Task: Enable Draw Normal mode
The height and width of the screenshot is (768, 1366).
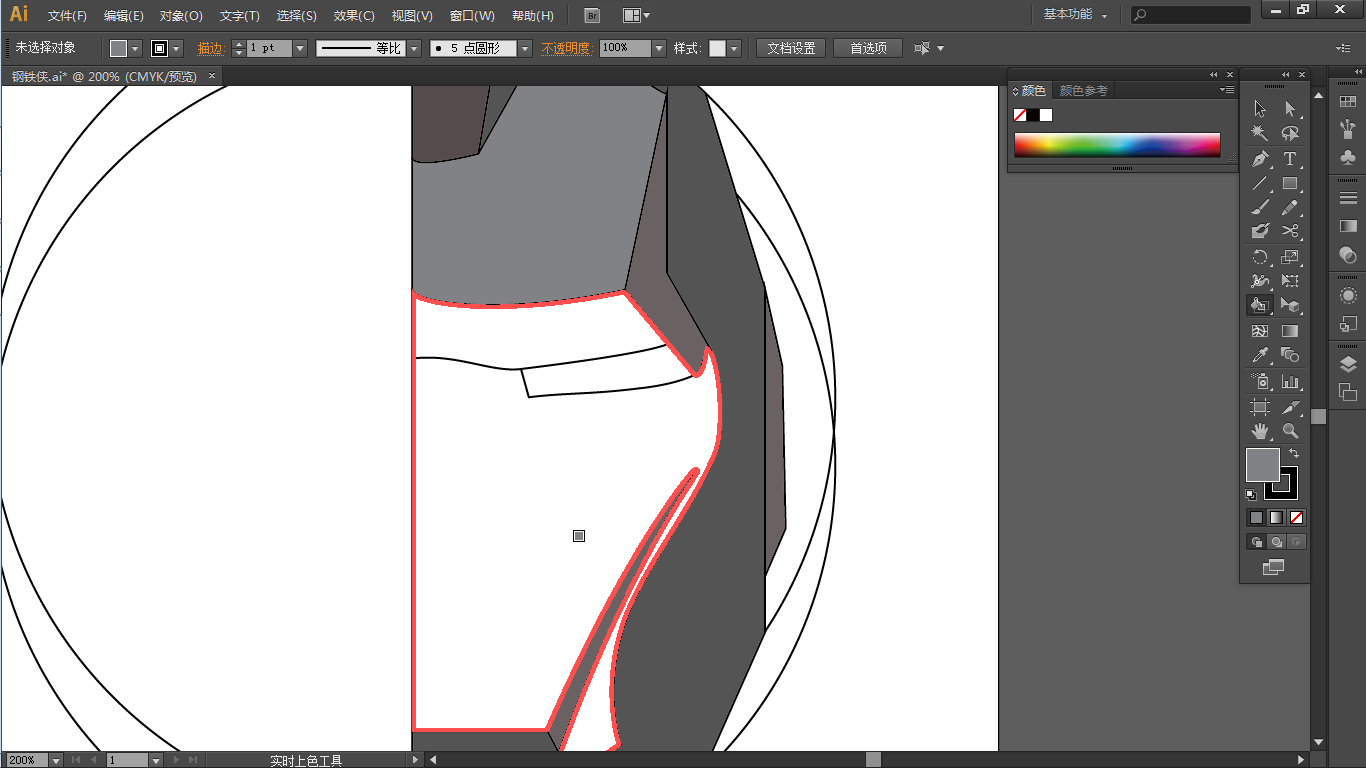Action: (x=1256, y=542)
